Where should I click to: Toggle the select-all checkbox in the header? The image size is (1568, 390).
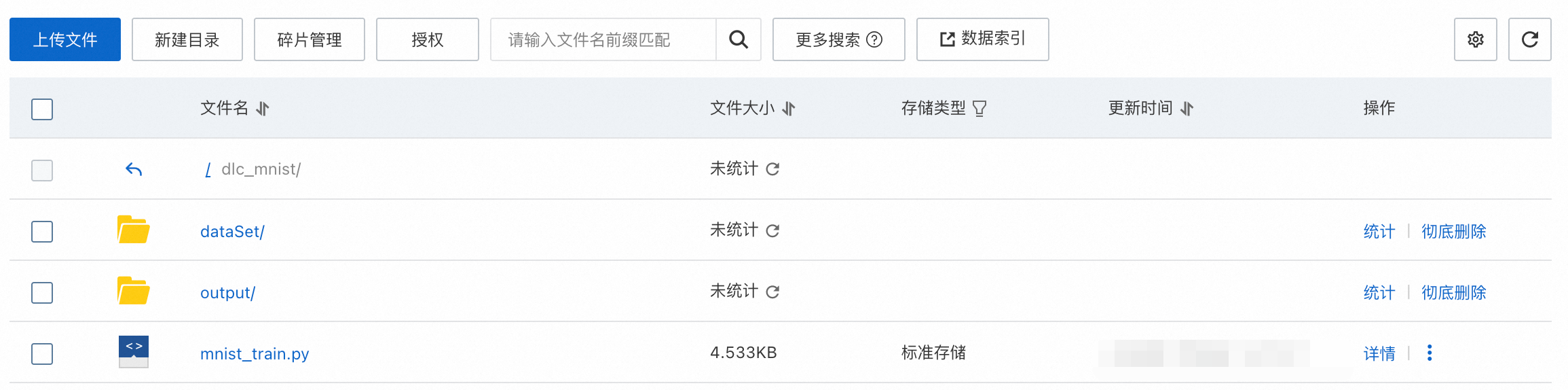click(42, 109)
